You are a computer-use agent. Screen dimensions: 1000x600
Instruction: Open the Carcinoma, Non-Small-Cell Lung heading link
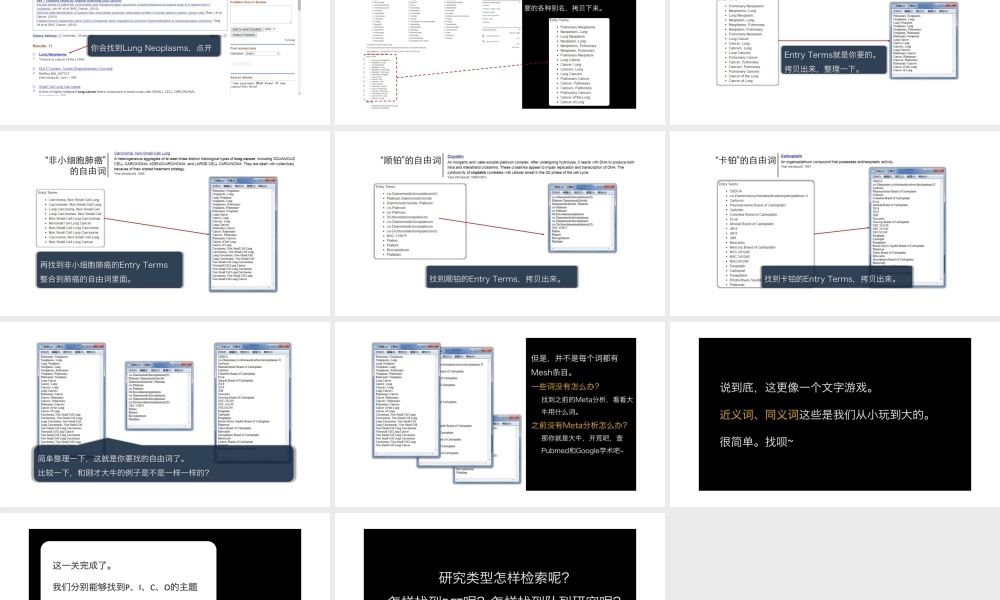tap(148, 152)
